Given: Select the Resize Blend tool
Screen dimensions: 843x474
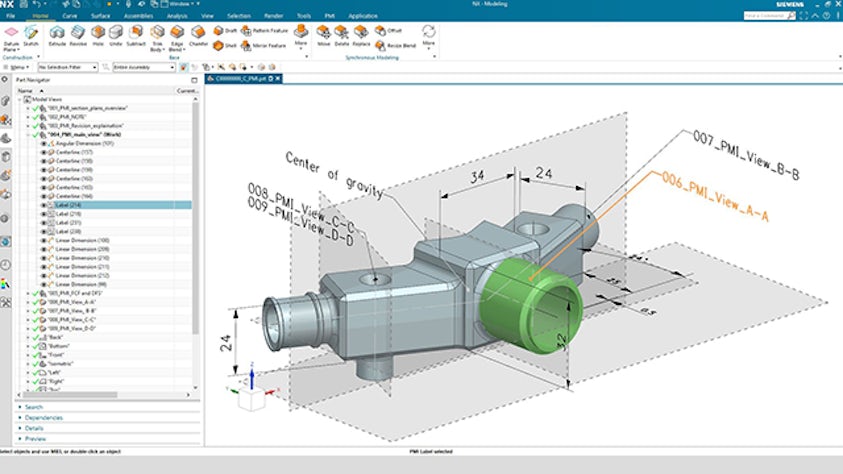Looking at the screenshot, I should (396, 46).
